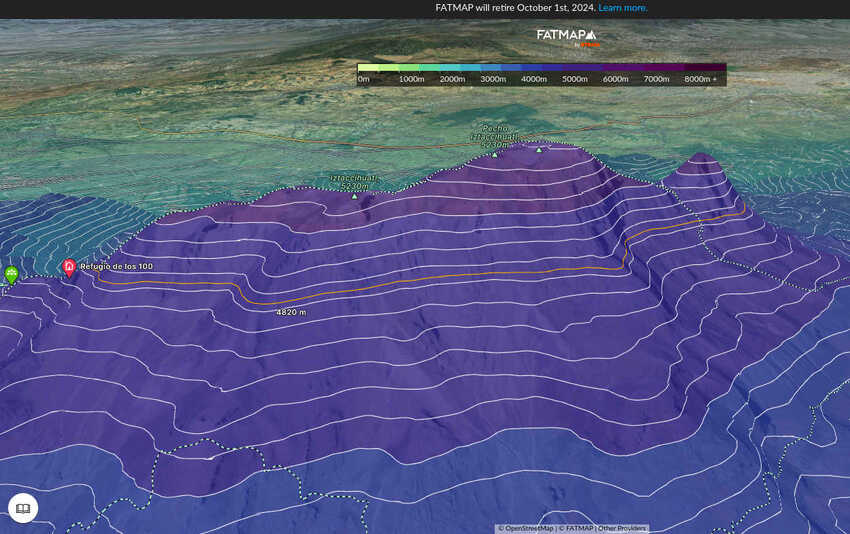The image size is (850, 534).
Task: Open the Learn more link in banner
Action: pos(622,8)
